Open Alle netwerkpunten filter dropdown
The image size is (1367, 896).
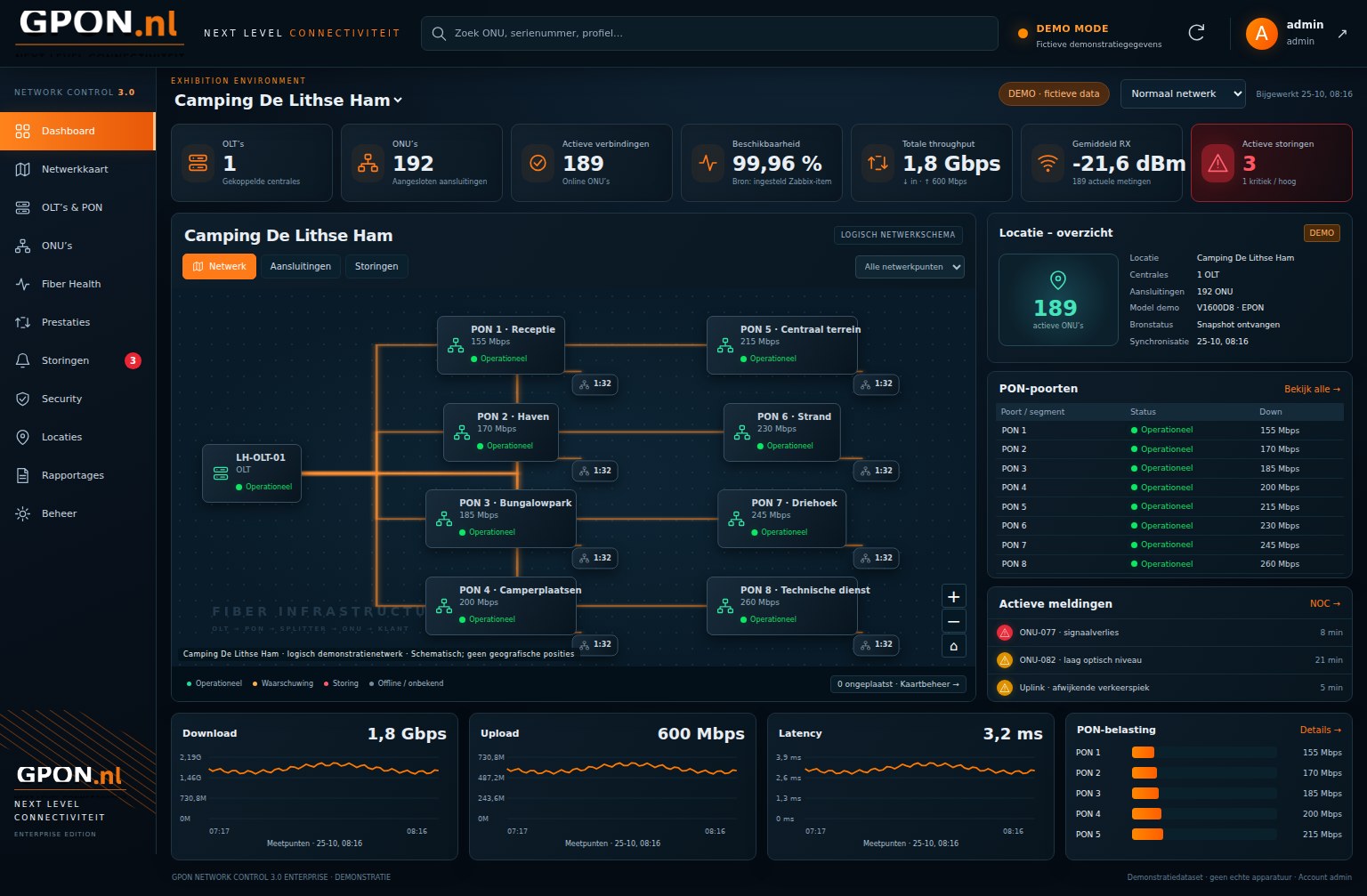click(910, 267)
